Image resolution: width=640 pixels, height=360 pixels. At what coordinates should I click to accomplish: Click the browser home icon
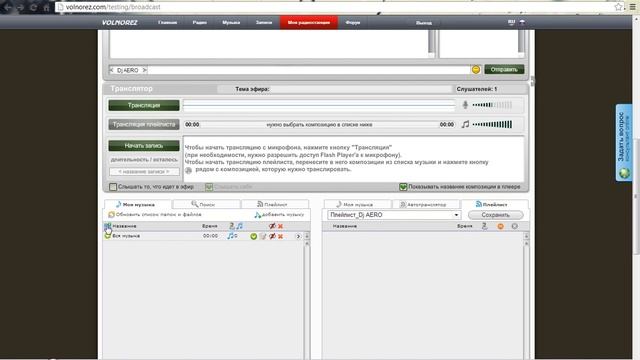click(x=46, y=7)
